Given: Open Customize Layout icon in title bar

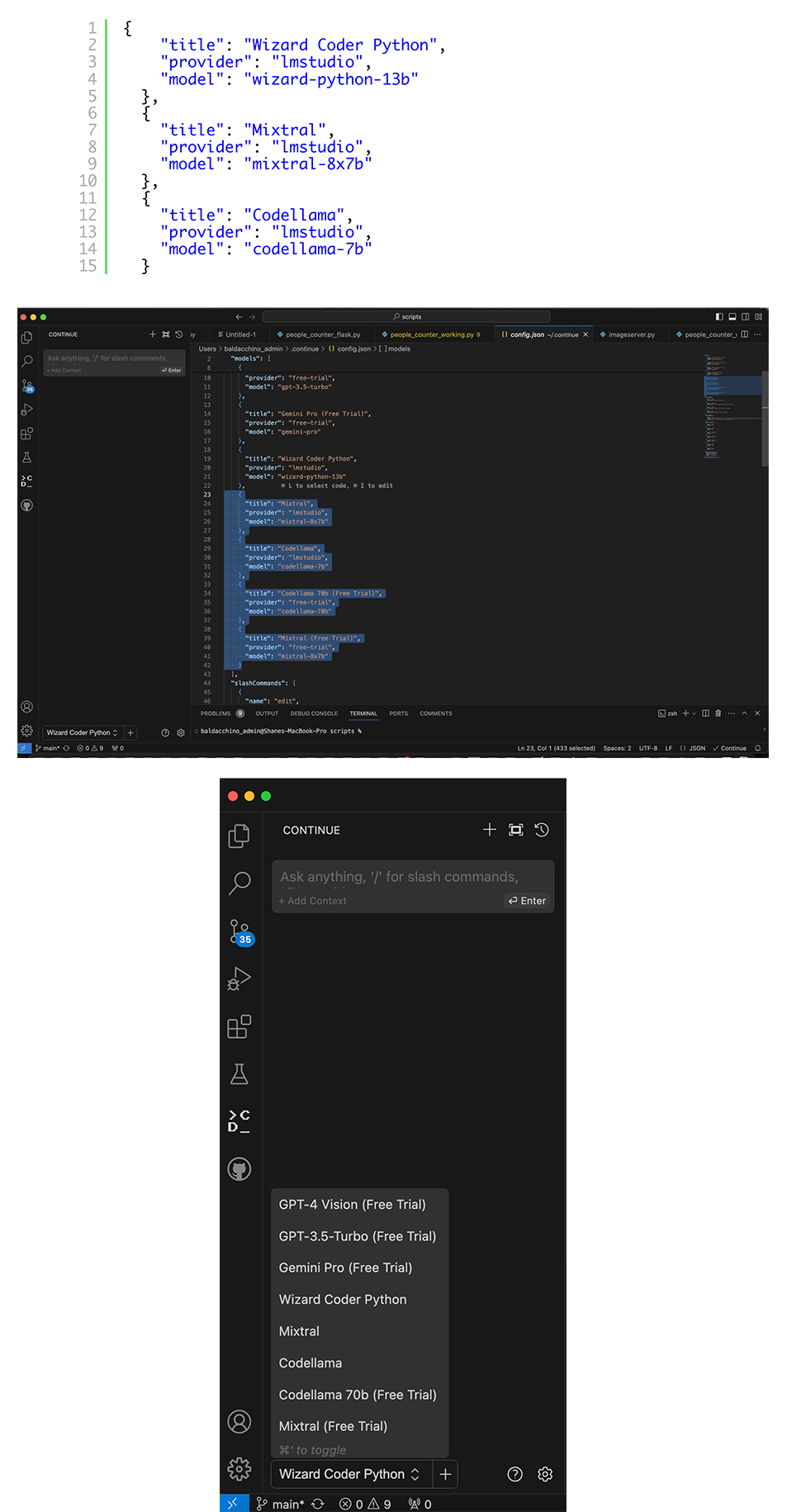Looking at the screenshot, I should 758,316.
